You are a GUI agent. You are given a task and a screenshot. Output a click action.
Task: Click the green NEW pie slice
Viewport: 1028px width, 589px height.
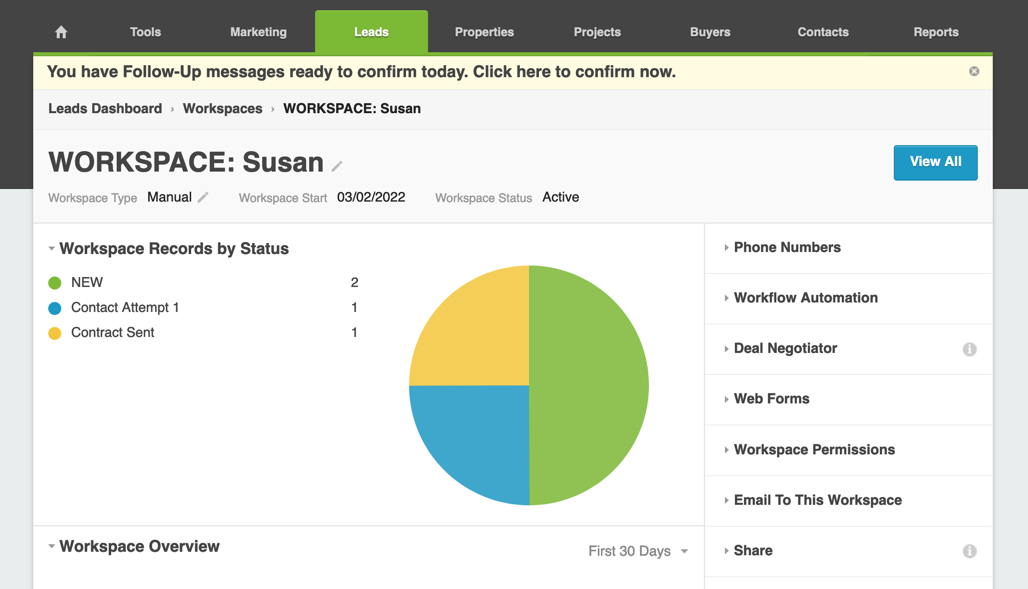pyautogui.click(x=590, y=385)
